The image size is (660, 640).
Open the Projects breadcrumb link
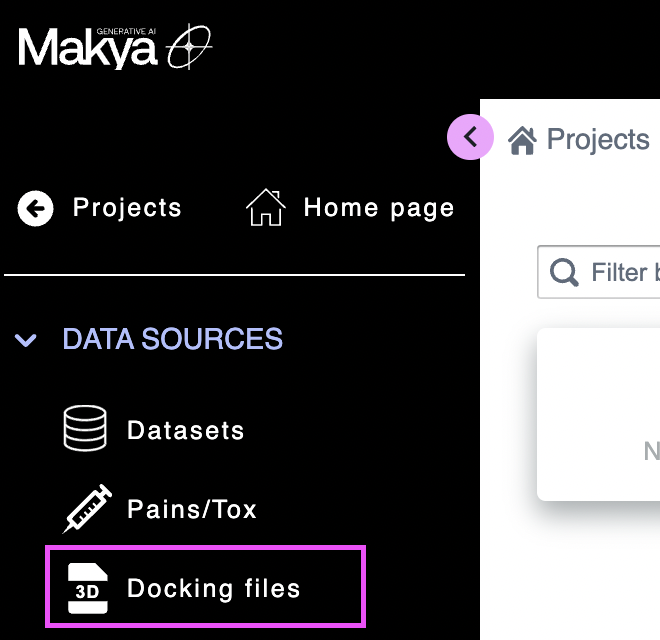(x=598, y=139)
